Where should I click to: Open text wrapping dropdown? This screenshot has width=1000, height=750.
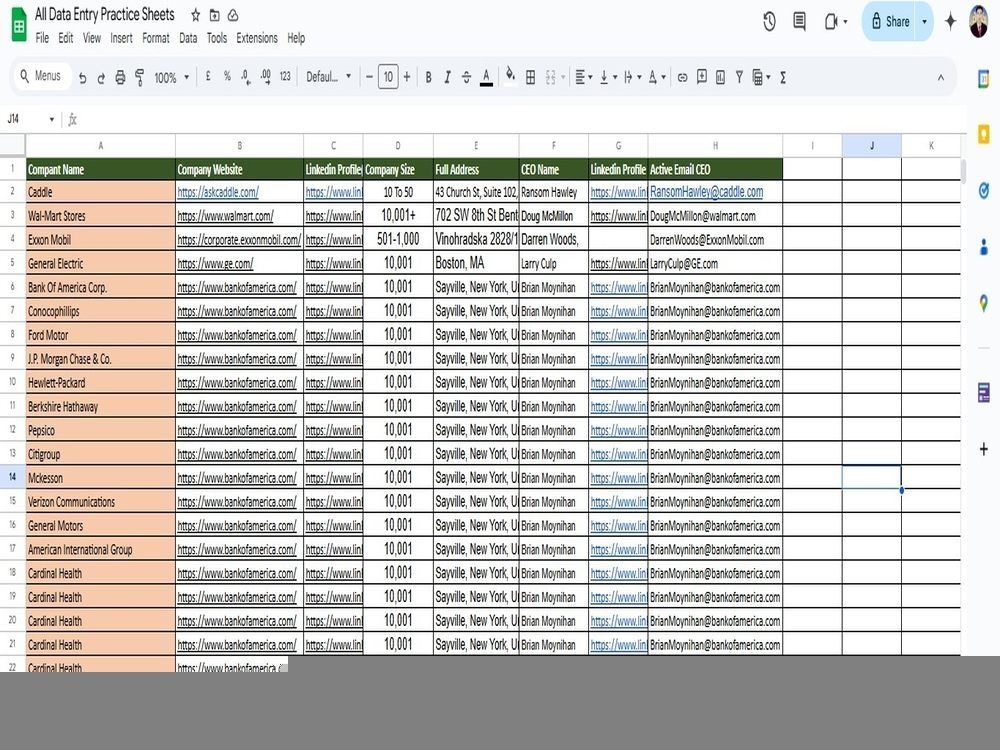click(633, 77)
